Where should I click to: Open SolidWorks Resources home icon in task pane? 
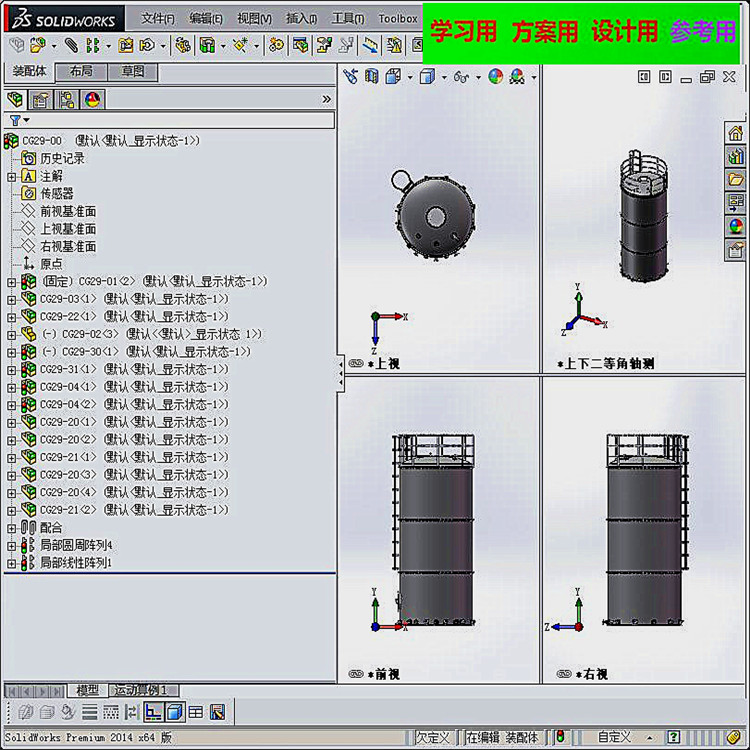point(735,132)
